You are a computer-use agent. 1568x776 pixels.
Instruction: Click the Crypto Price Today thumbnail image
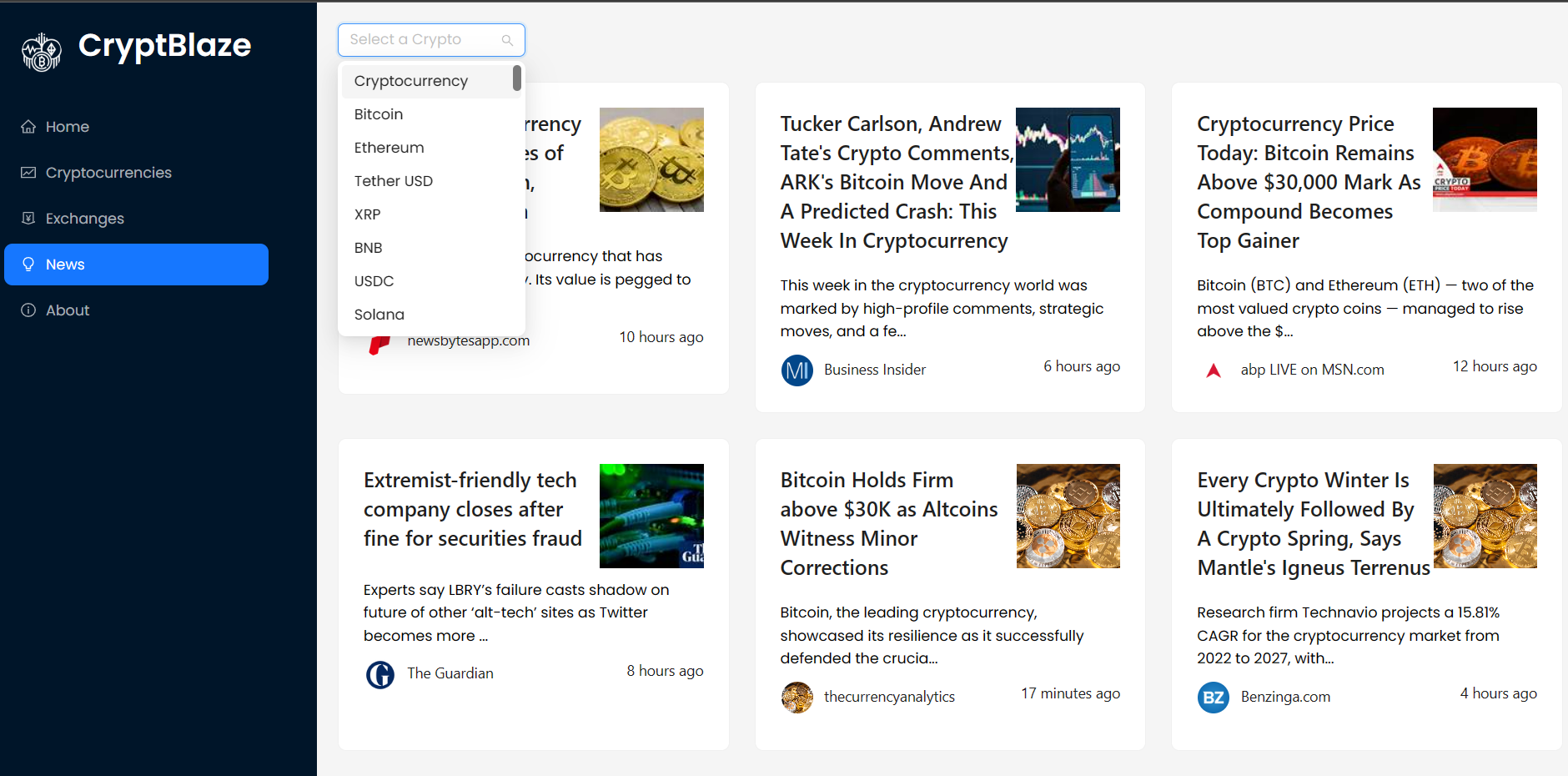pos(1485,159)
